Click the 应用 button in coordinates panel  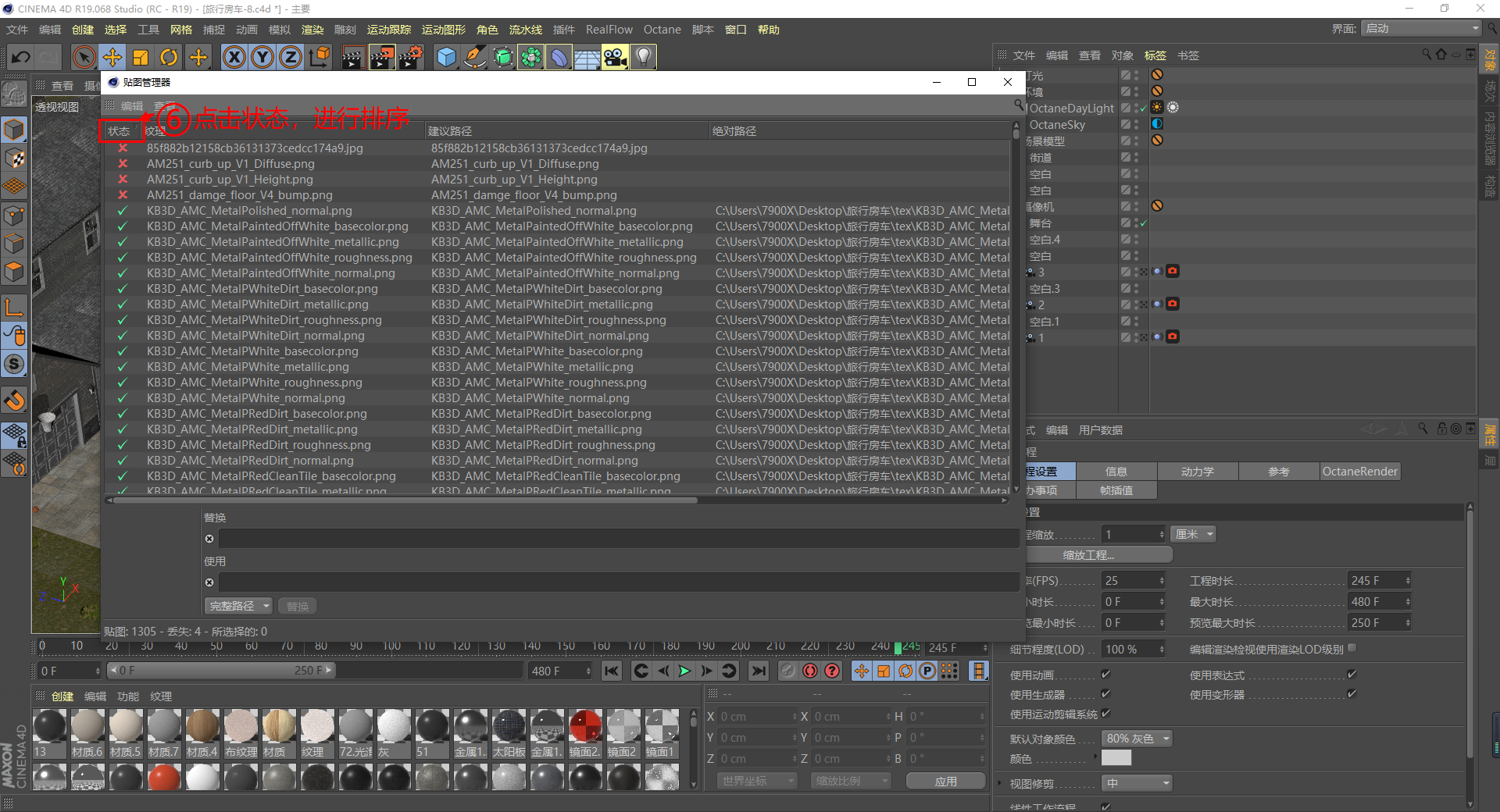click(x=945, y=781)
